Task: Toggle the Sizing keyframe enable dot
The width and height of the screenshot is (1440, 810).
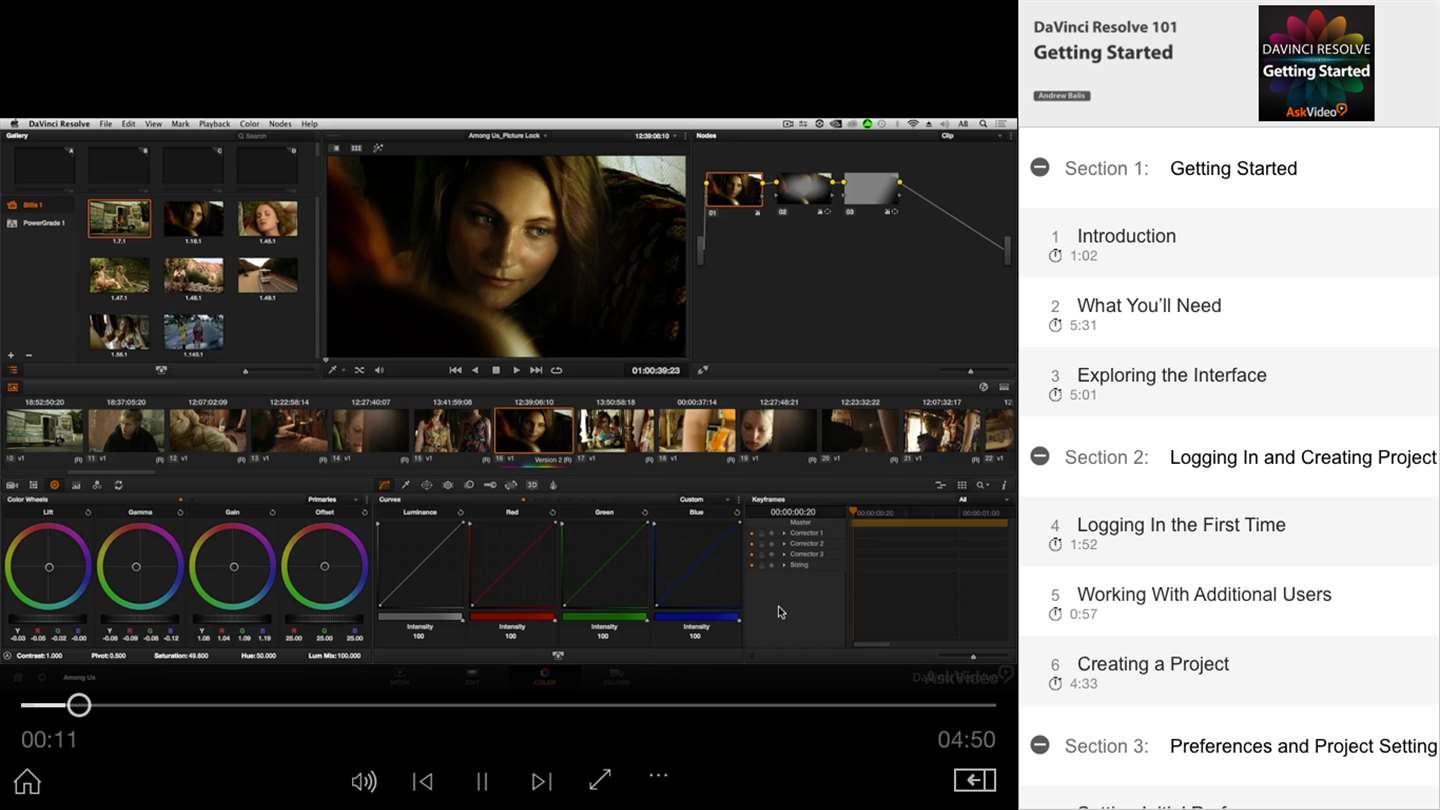Action: click(752, 565)
